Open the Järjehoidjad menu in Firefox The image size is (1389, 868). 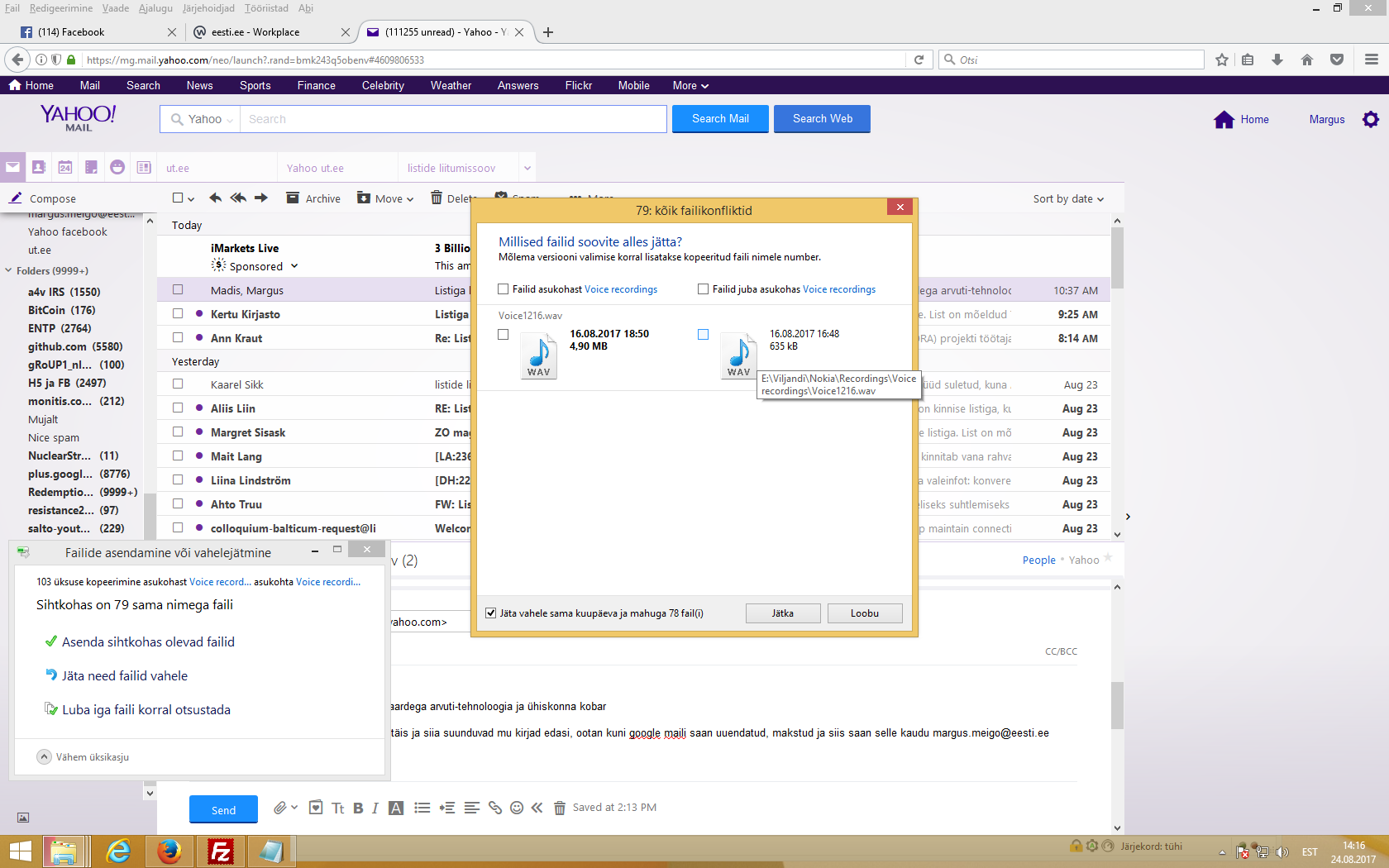[x=208, y=8]
